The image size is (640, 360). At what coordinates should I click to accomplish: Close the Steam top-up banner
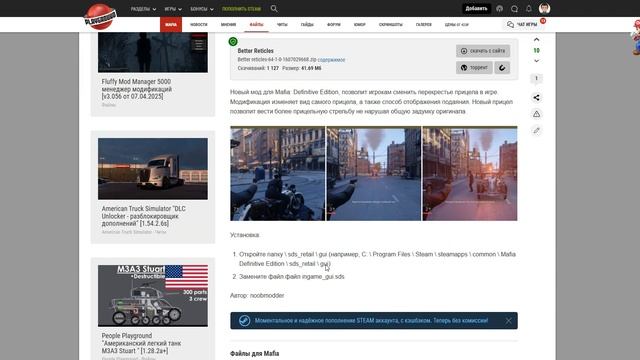(509, 321)
